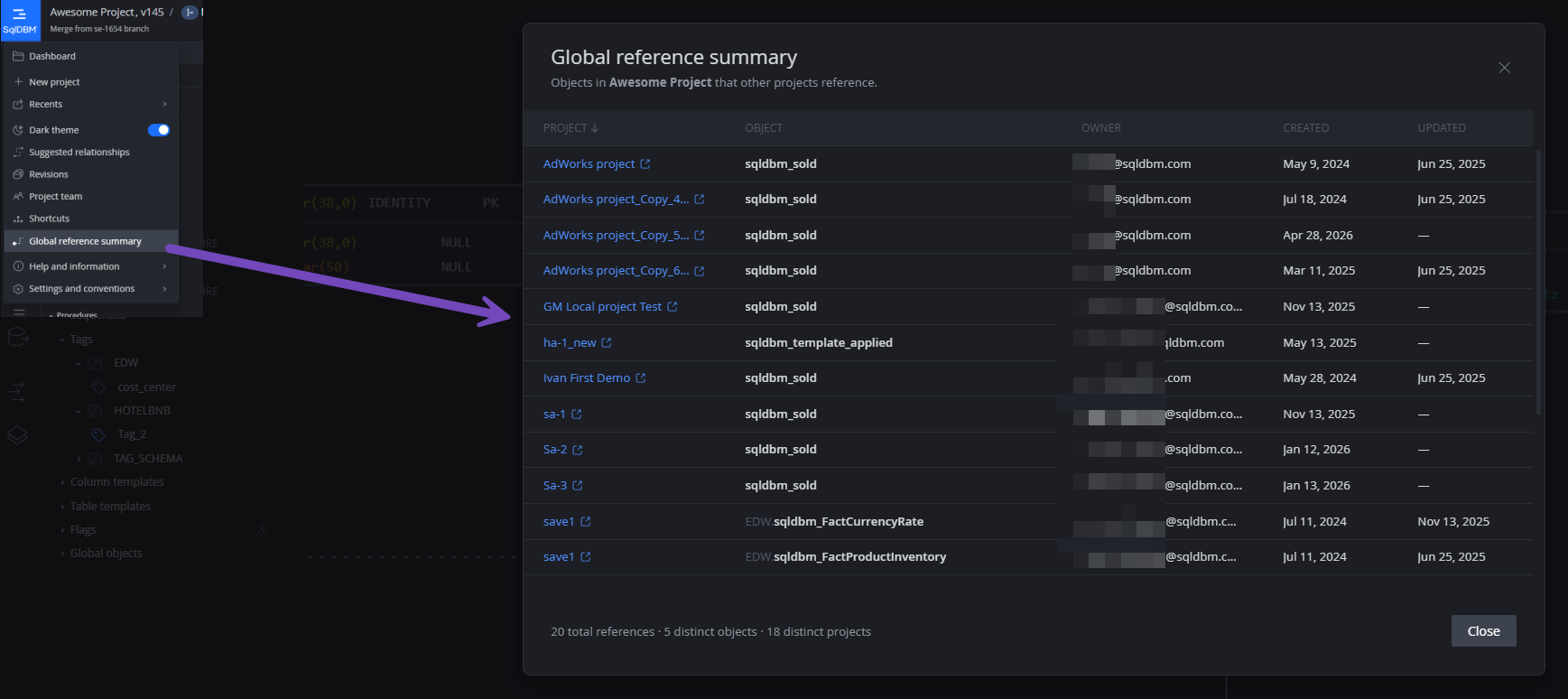Open the SqlDBM main menu button
The image size is (1568, 699).
pyautogui.click(x=20, y=20)
